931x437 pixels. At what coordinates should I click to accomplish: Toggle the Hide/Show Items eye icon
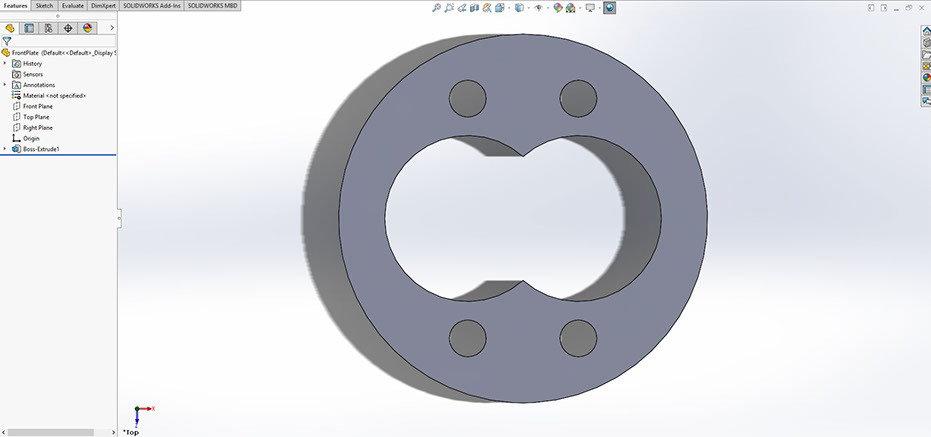(x=537, y=7)
